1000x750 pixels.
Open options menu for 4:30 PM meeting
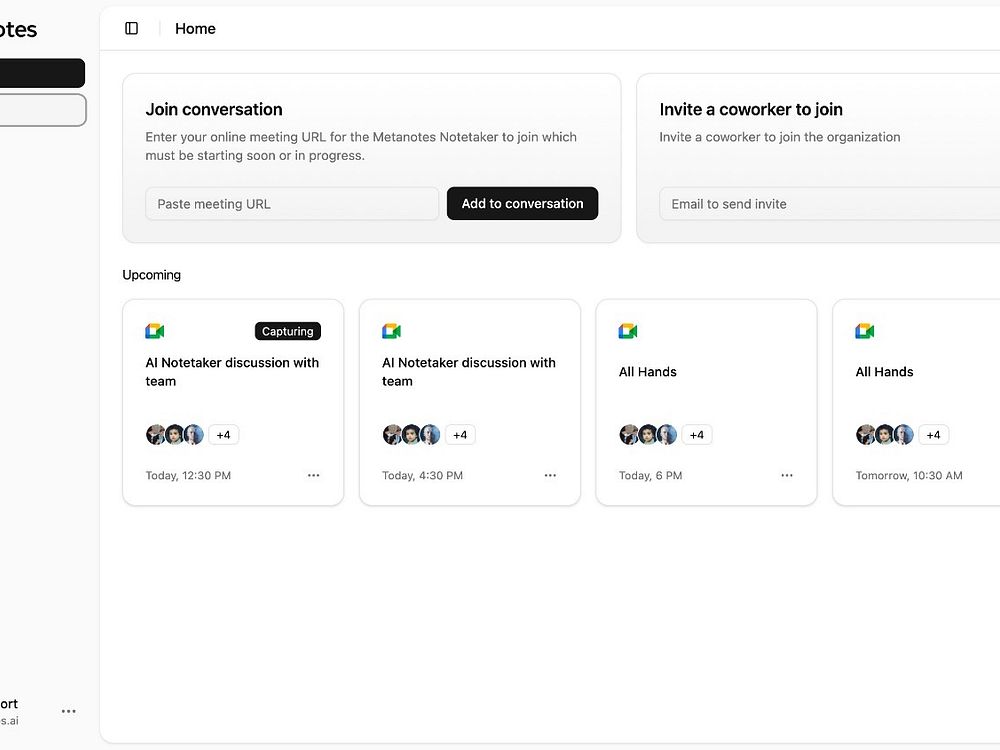(550, 475)
